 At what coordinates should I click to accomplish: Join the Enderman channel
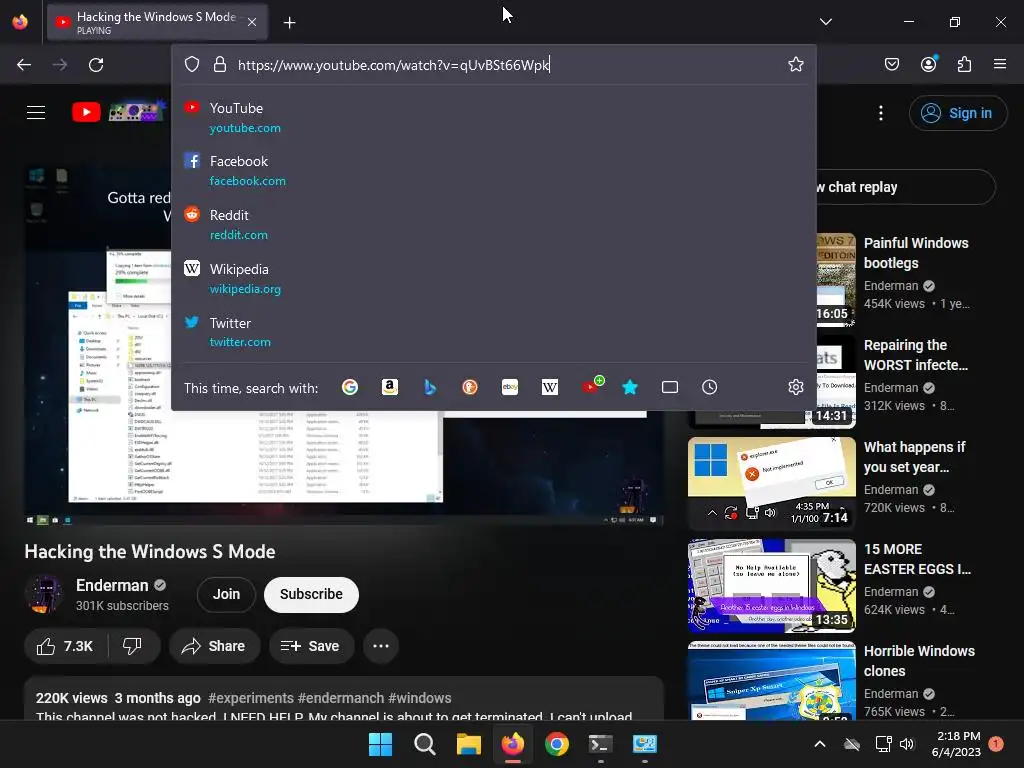[x=226, y=594]
